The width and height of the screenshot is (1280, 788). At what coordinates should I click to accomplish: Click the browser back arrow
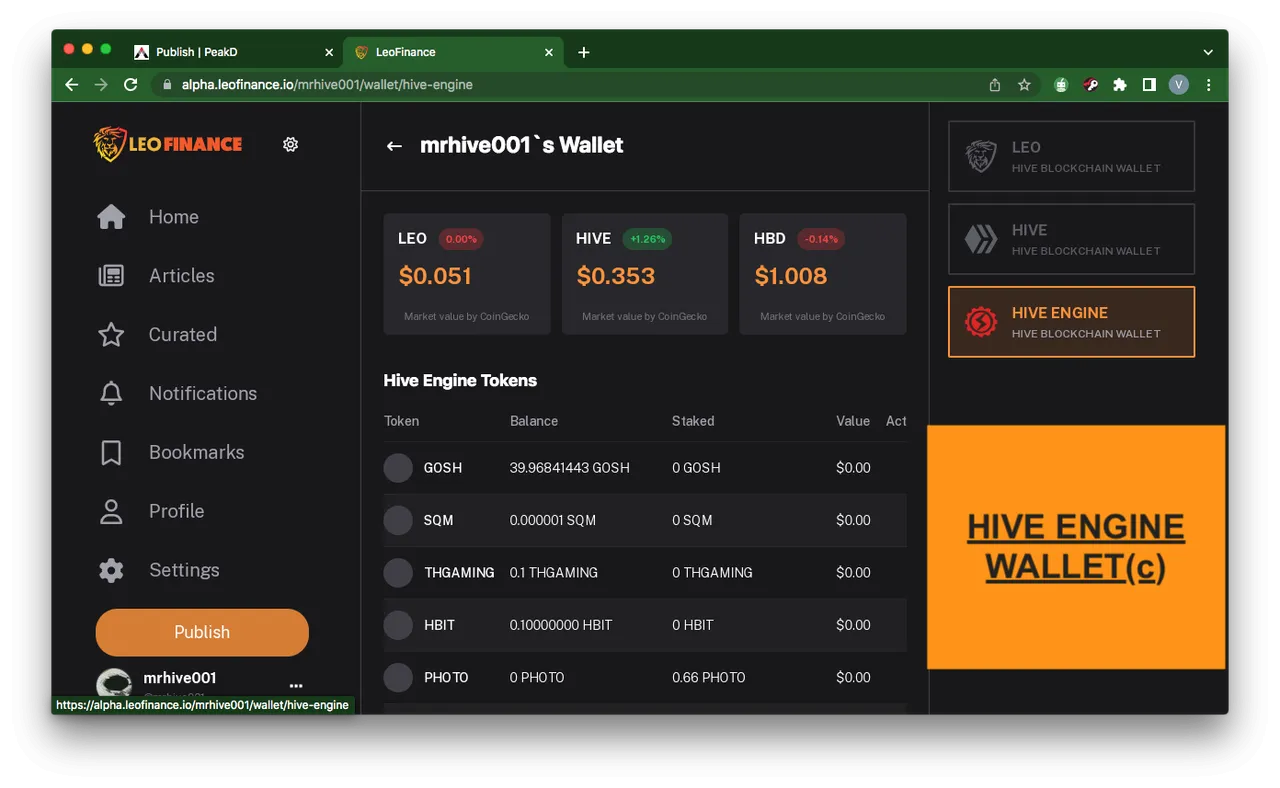71,85
